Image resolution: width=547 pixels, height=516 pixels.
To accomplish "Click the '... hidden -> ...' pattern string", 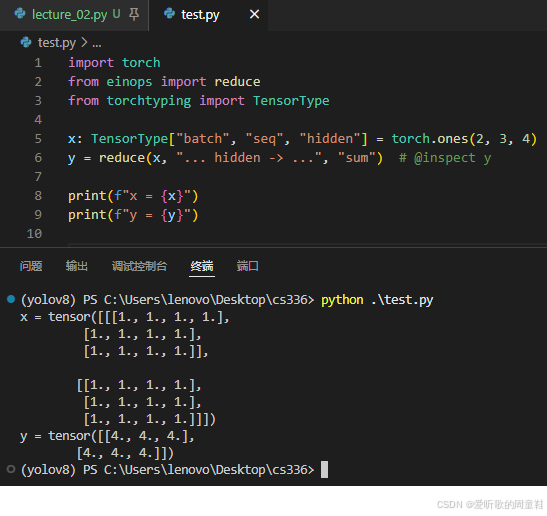I will pos(250,158).
